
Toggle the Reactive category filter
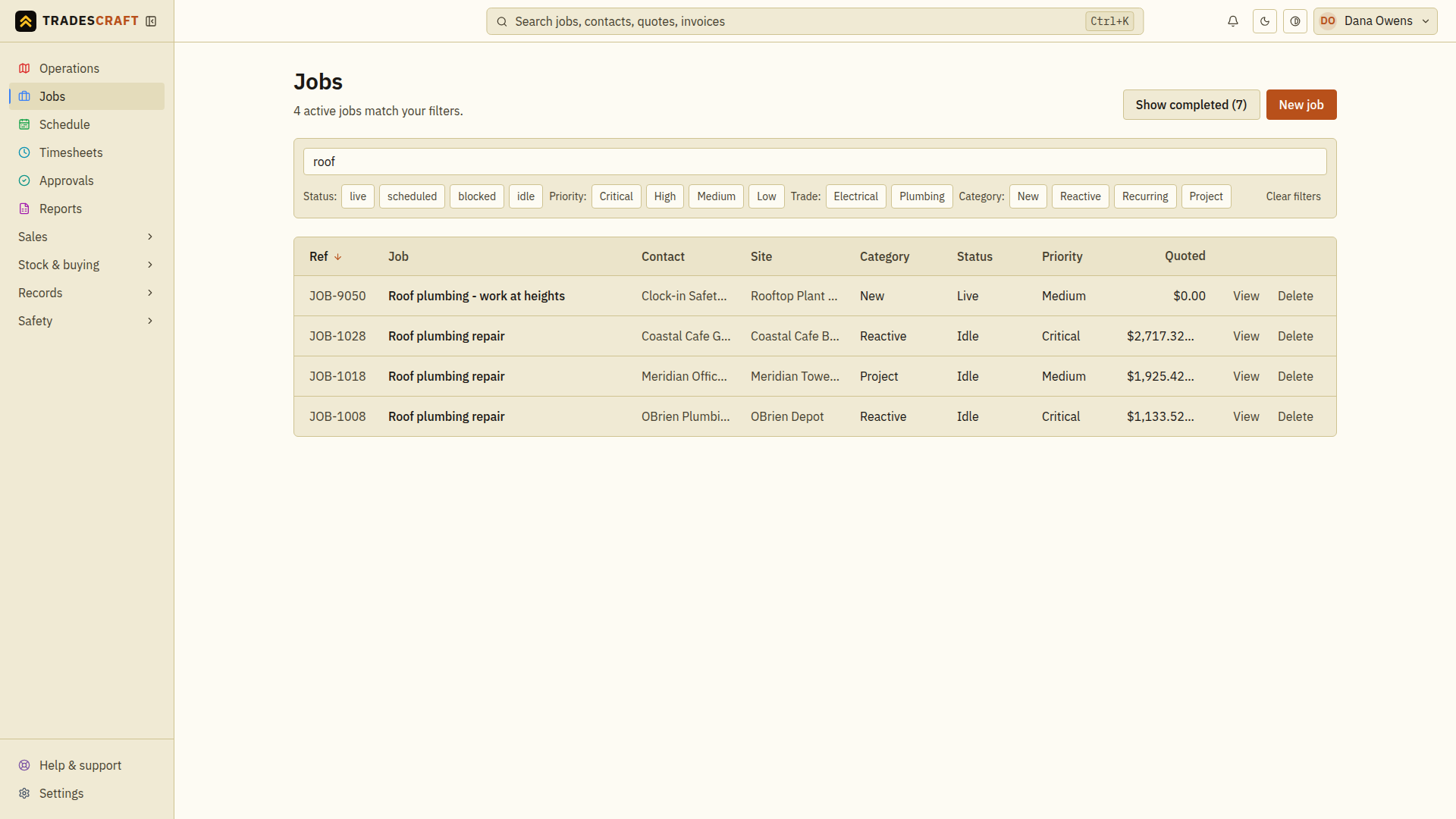click(x=1081, y=196)
